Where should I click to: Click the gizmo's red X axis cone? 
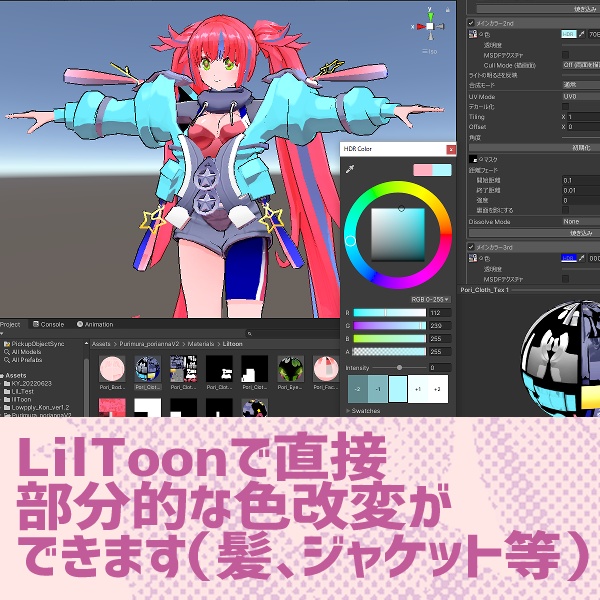tap(421, 26)
